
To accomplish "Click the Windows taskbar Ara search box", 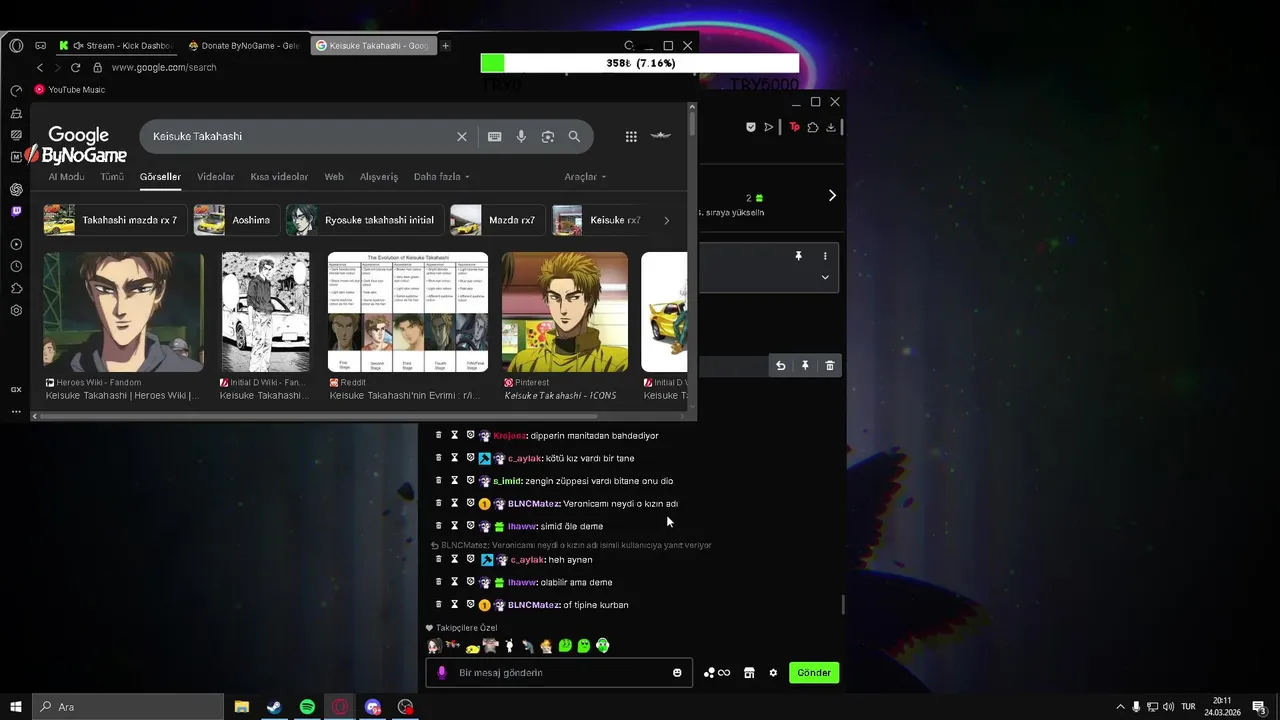I will click(x=128, y=707).
